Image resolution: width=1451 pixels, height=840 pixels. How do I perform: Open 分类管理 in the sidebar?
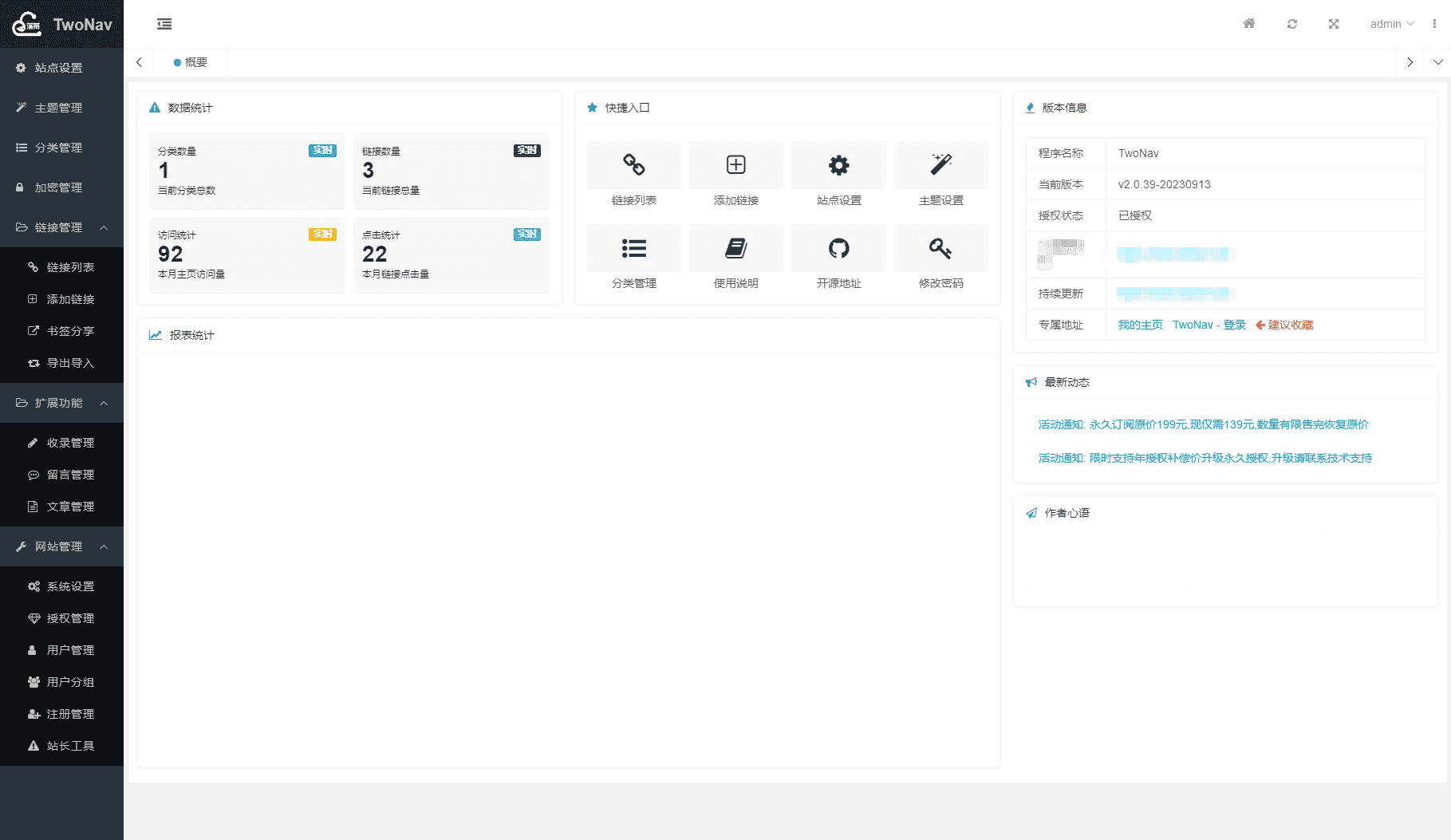click(61, 148)
